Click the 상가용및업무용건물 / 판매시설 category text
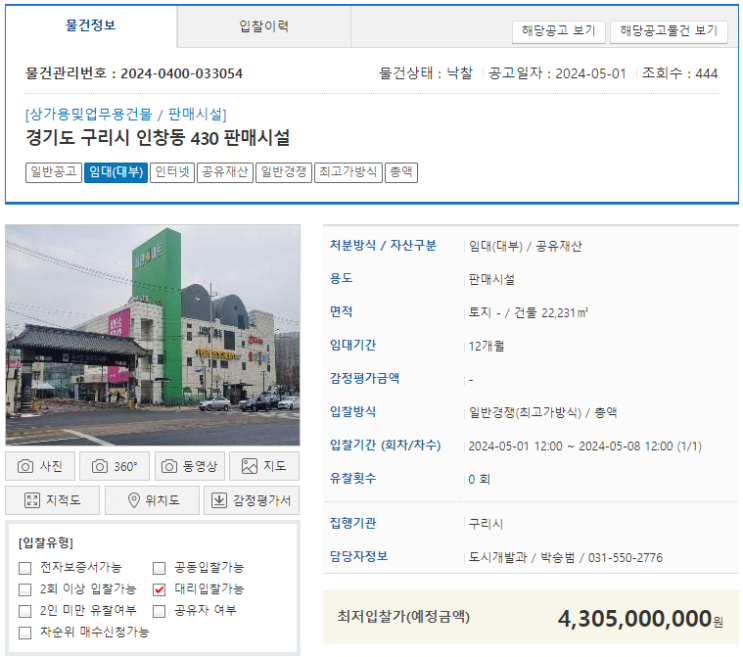The image size is (743, 657). 126,114
